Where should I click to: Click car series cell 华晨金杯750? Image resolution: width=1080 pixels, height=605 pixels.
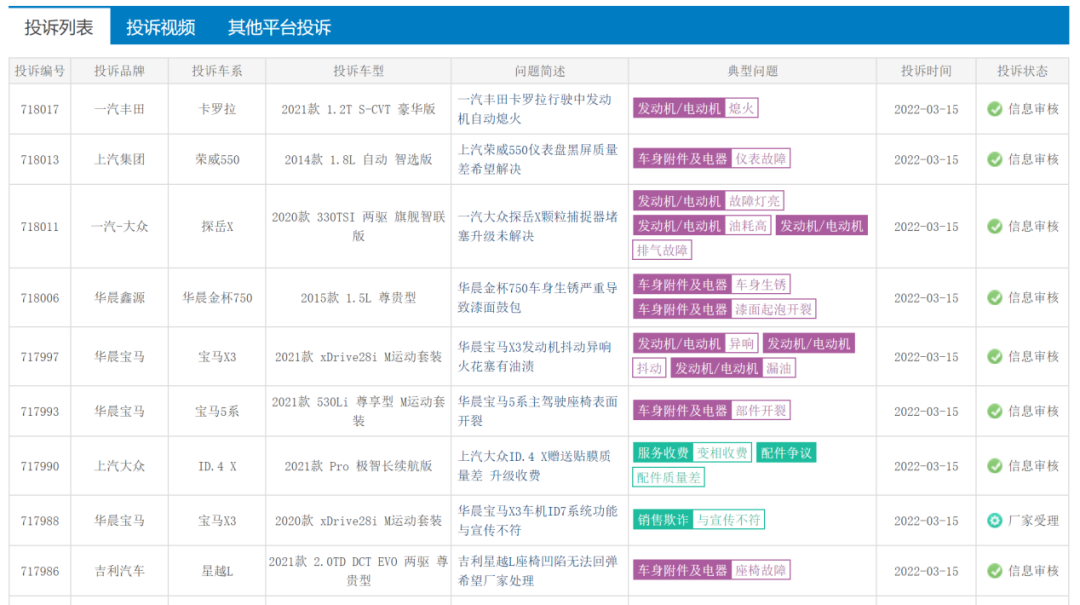click(217, 298)
